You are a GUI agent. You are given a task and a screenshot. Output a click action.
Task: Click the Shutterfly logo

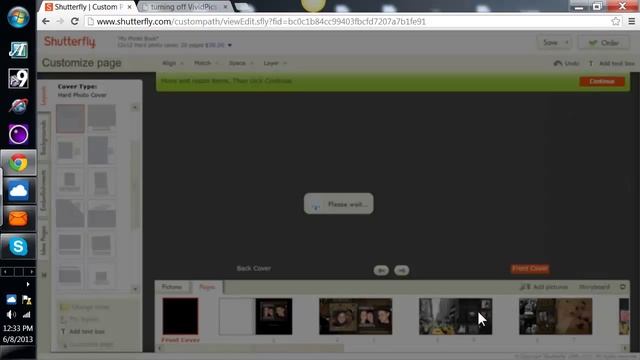click(x=70, y=42)
